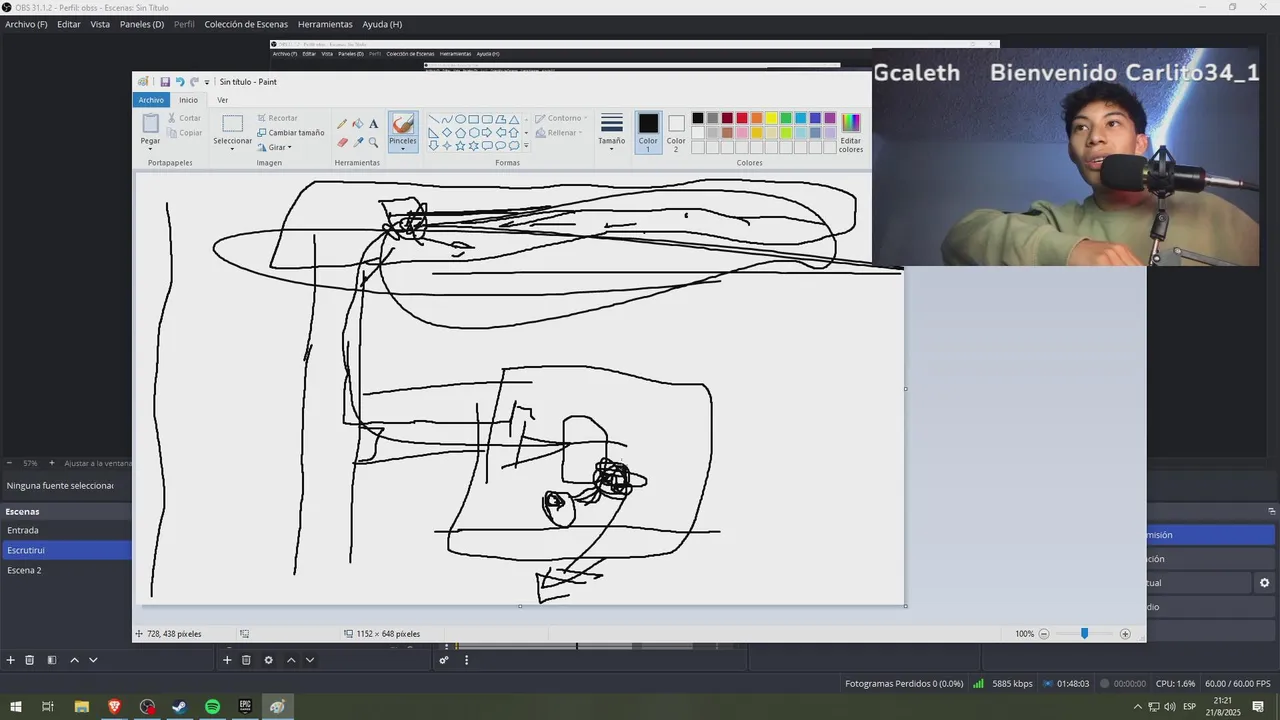Choose the five-point star shape in Formas
The image size is (1280, 720).
(x=460, y=145)
